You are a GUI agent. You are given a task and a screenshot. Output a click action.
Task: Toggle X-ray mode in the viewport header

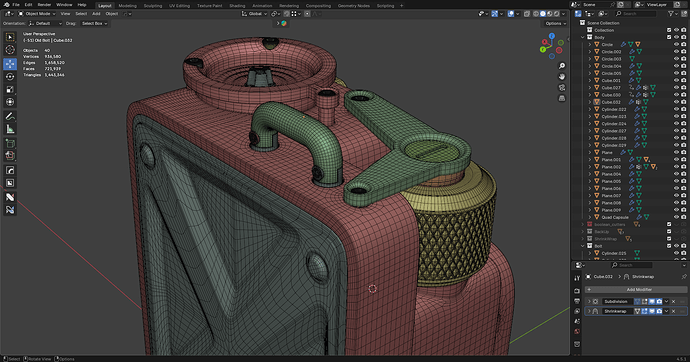tap(527, 14)
